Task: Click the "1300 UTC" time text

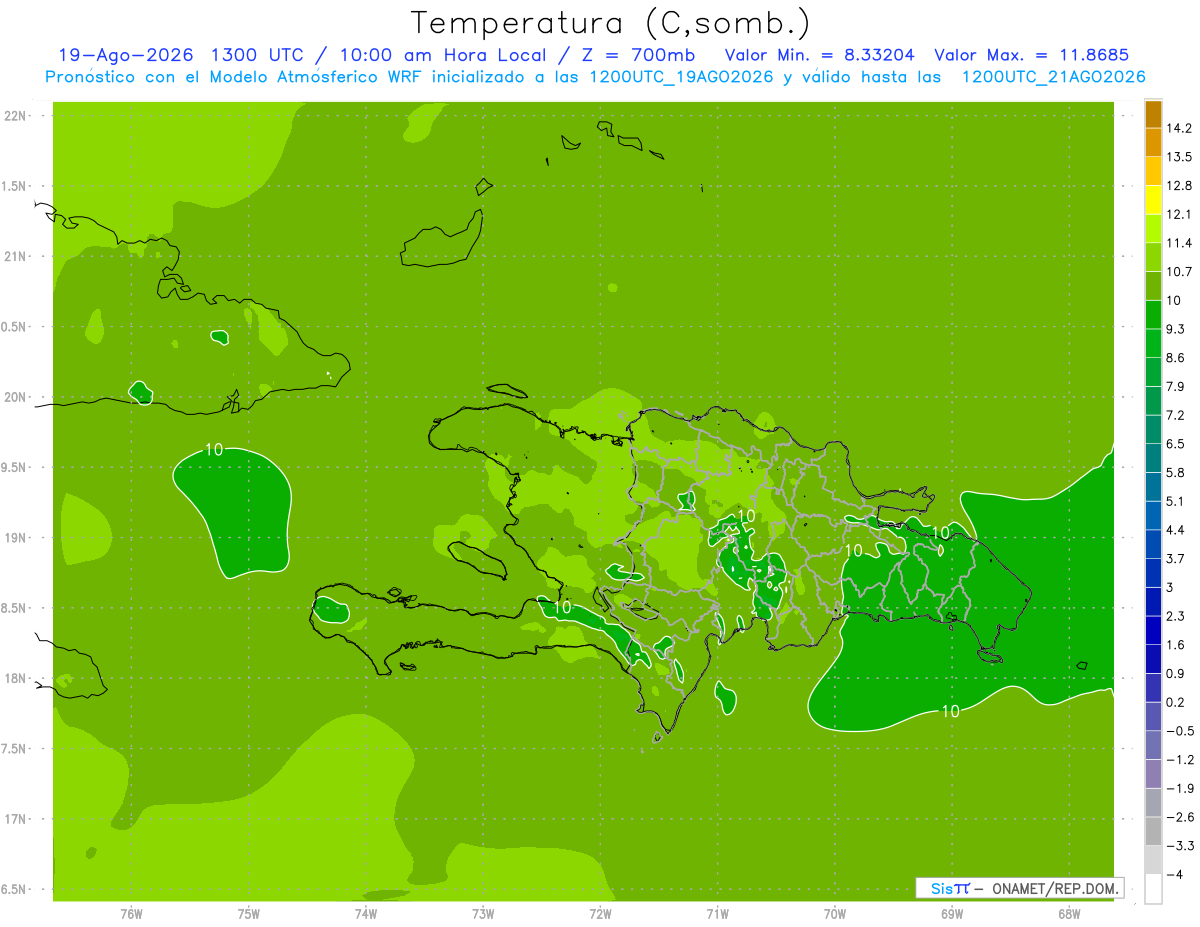Action: pyautogui.click(x=258, y=55)
